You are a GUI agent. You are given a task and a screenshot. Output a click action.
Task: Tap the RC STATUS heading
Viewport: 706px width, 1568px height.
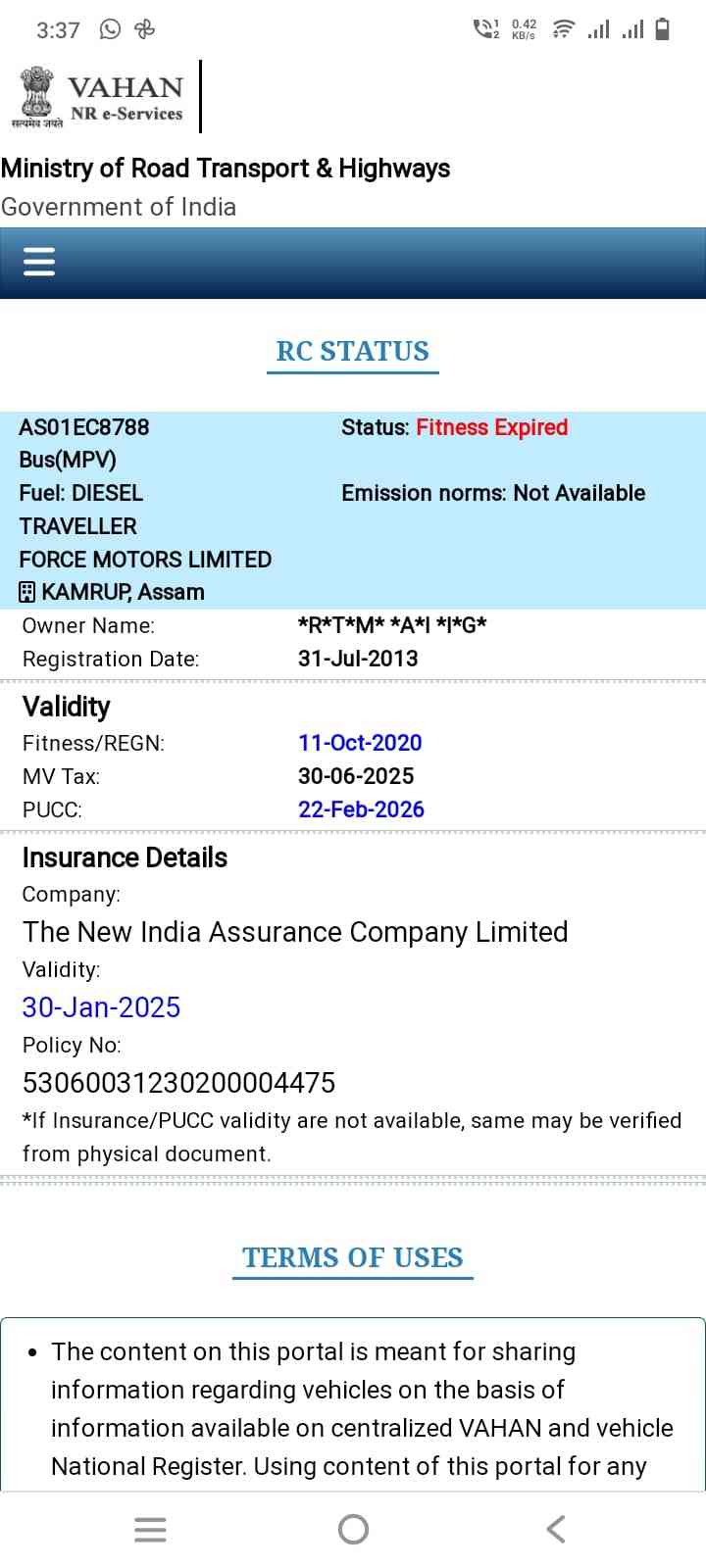coord(353,351)
